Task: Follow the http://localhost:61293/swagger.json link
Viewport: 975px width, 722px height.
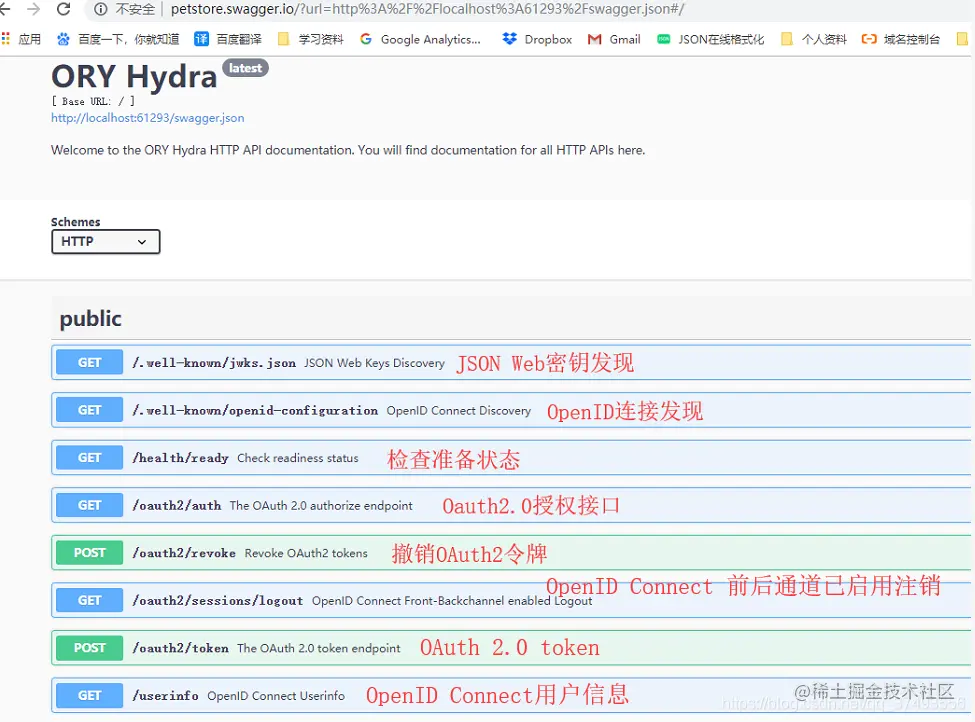Action: (147, 118)
